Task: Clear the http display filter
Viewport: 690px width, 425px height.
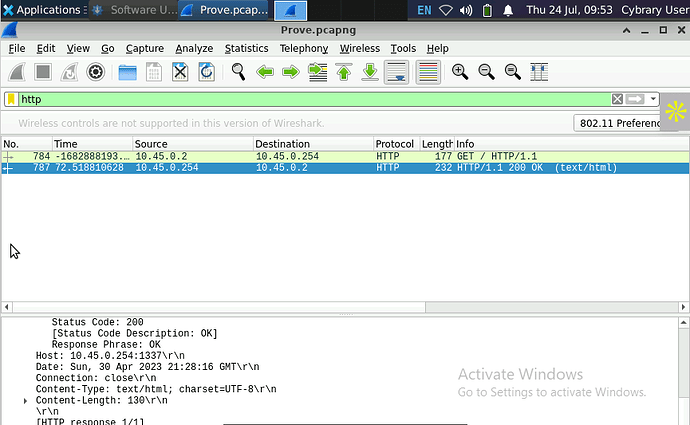Action: coord(617,99)
